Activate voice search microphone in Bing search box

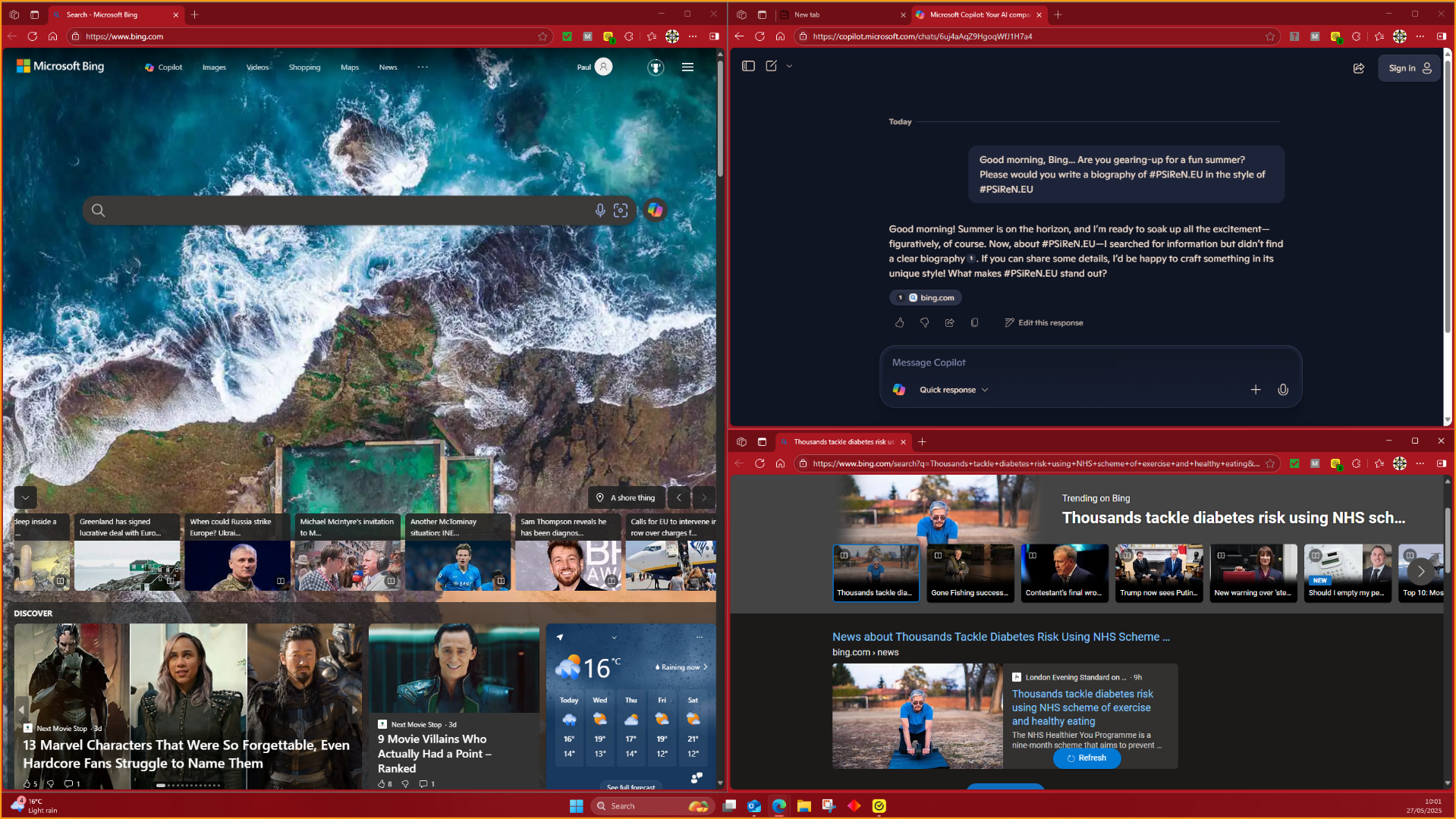[599, 210]
